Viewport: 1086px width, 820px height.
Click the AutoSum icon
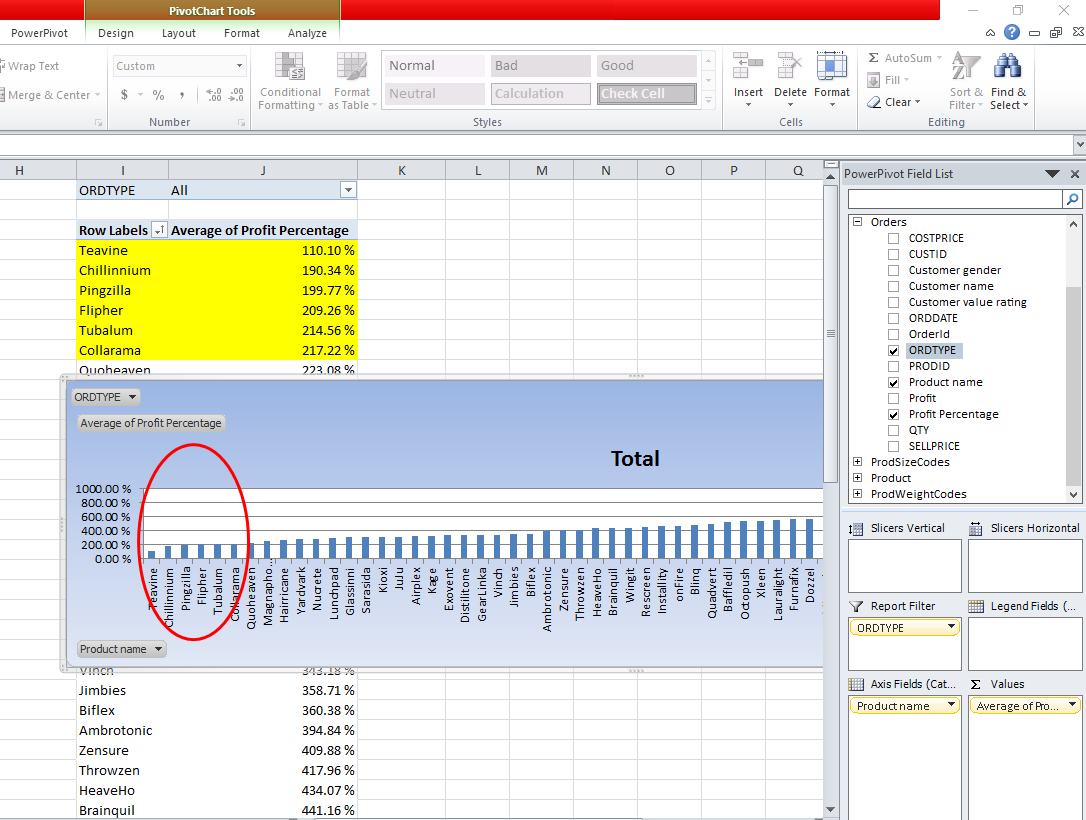(874, 58)
